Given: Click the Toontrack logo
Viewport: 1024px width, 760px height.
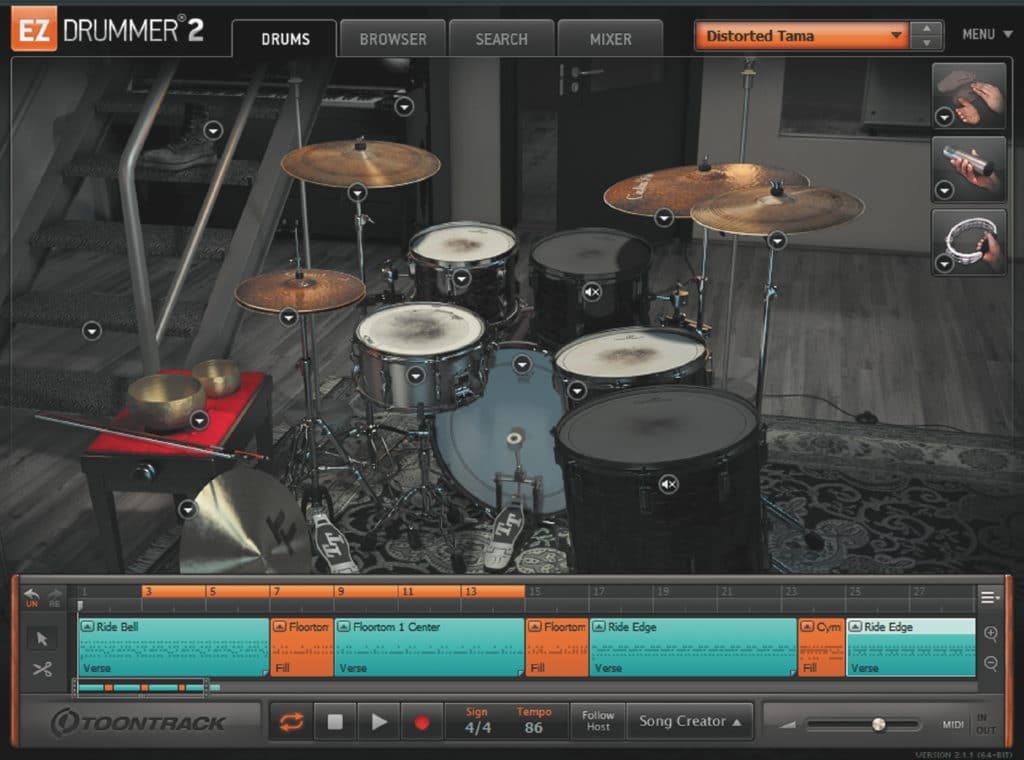Looking at the screenshot, I should coord(138,722).
